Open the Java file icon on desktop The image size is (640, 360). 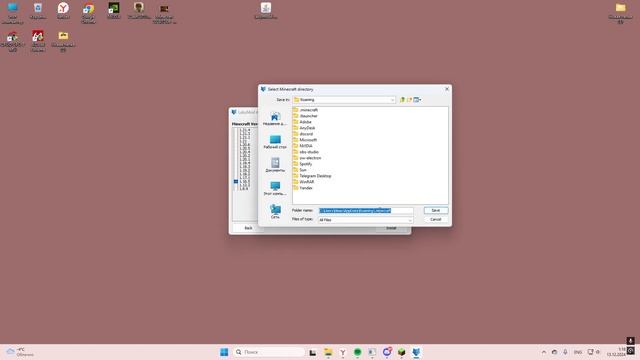(266, 11)
